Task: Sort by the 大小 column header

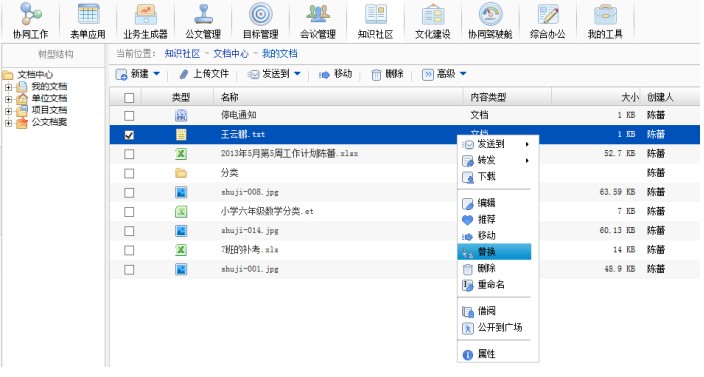Action: pos(630,97)
